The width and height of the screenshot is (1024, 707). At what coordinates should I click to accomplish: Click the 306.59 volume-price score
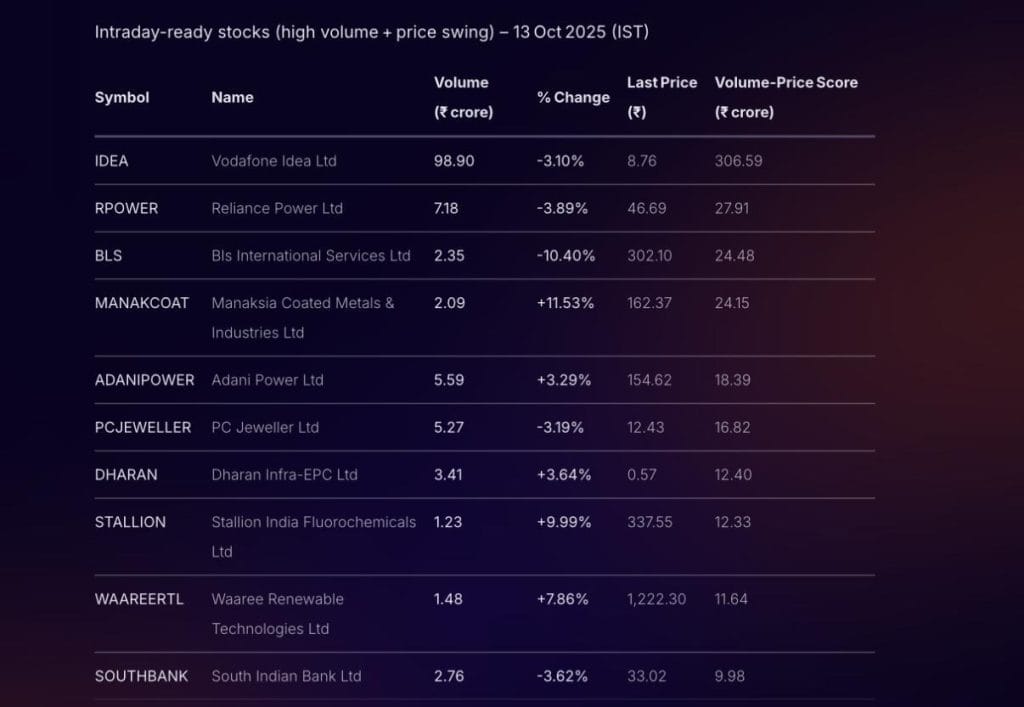click(x=738, y=160)
